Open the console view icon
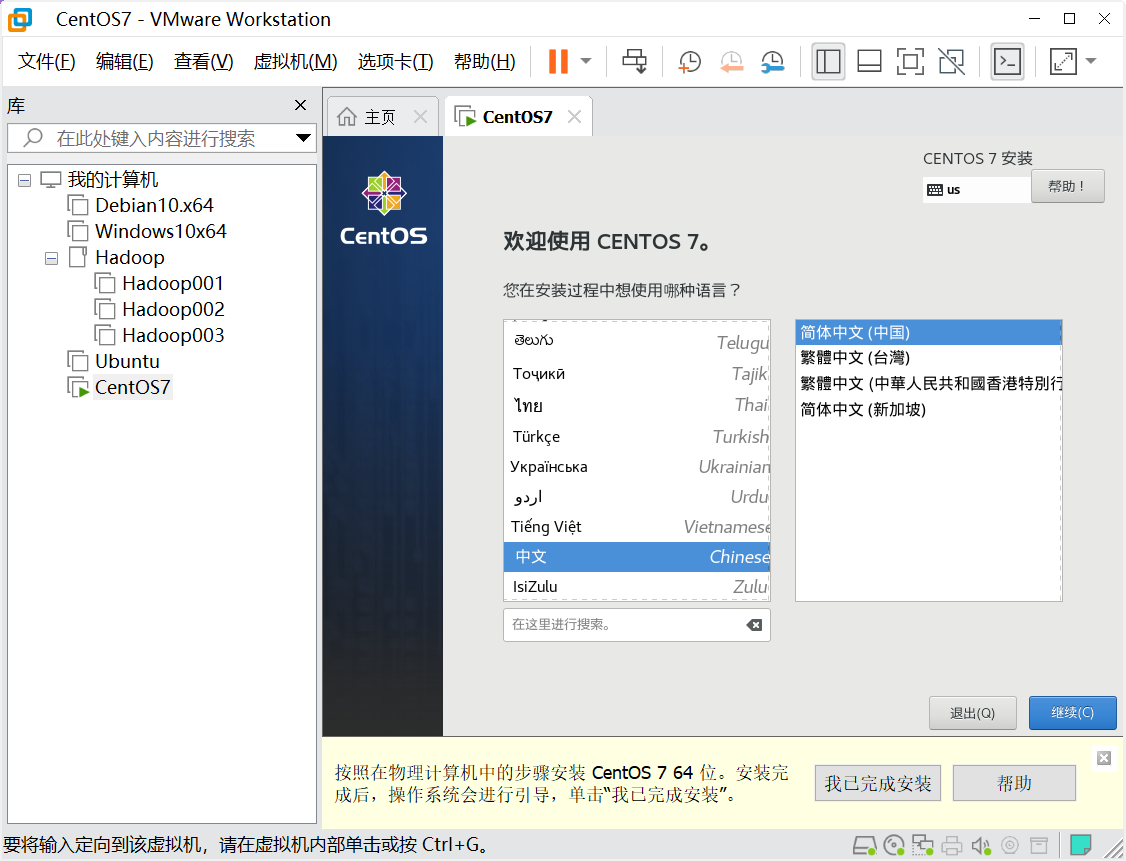The width and height of the screenshot is (1126, 861). point(1007,62)
